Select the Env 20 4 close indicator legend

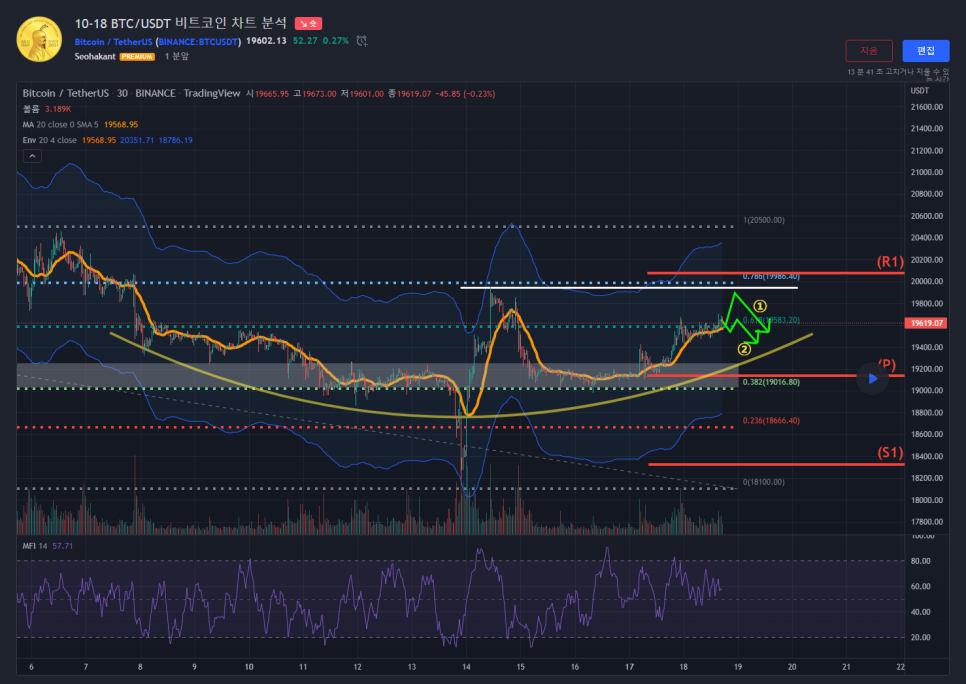50,140
